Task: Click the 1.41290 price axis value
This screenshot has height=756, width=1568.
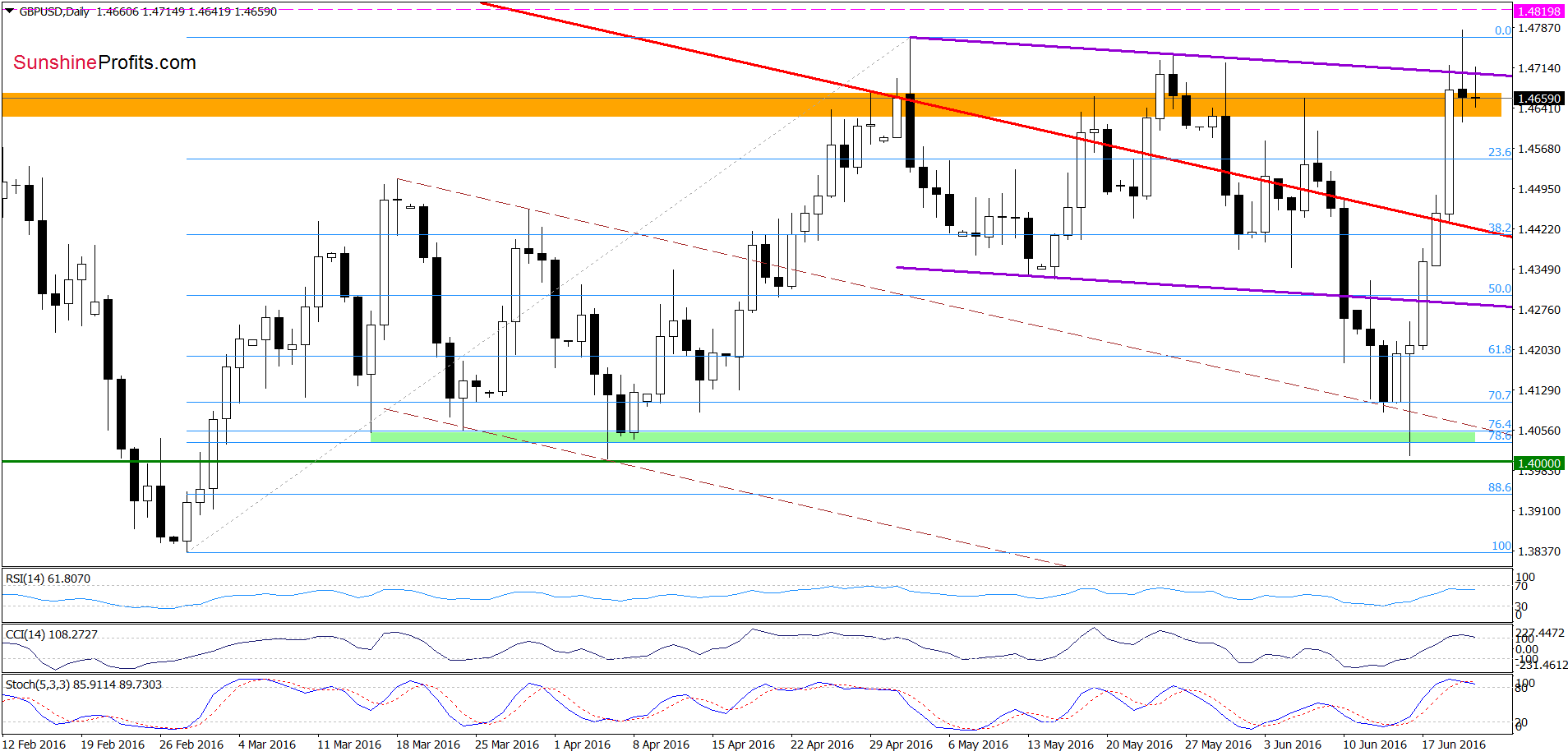Action: pyautogui.click(x=1539, y=390)
